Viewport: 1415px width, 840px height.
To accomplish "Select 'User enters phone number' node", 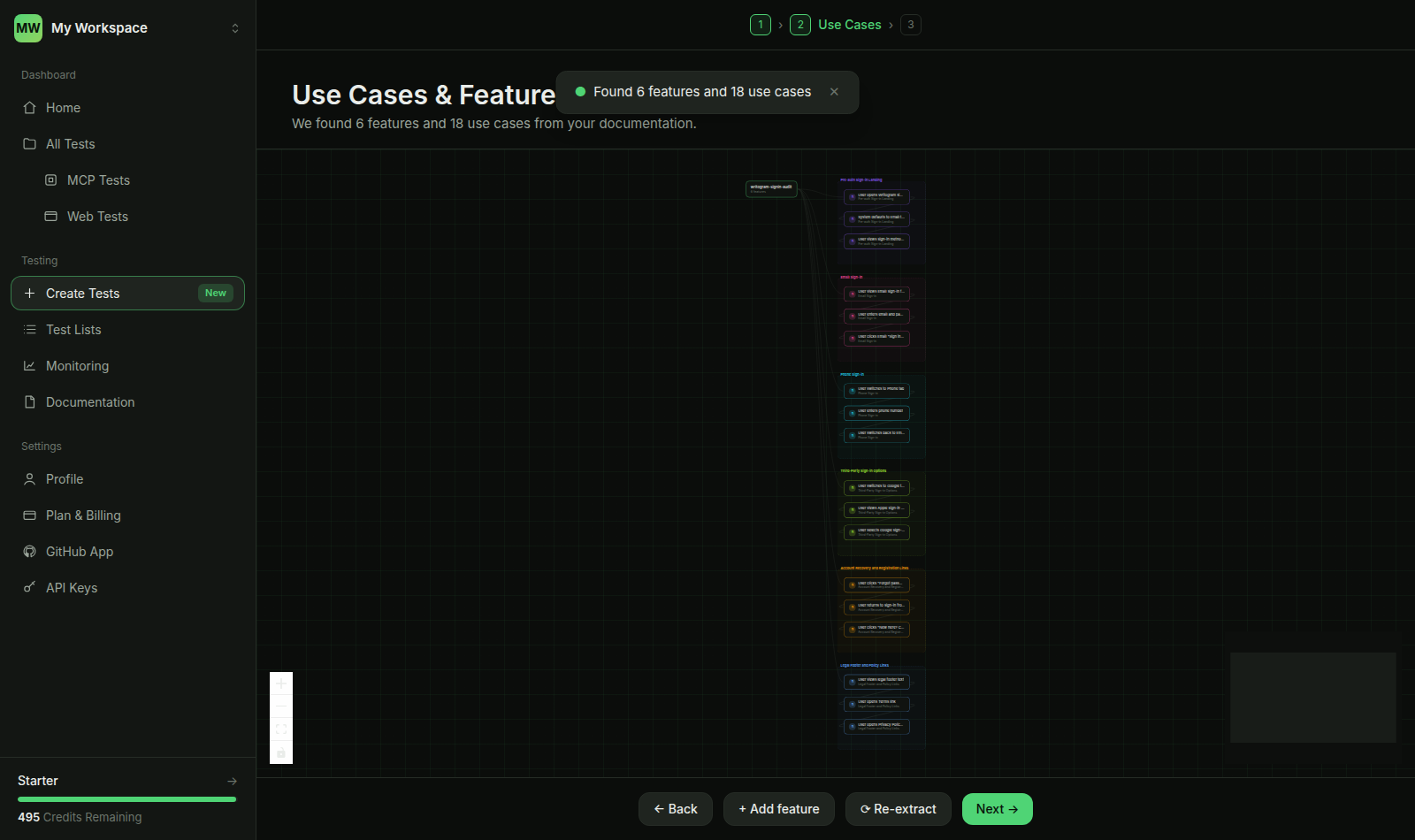I will click(x=876, y=413).
